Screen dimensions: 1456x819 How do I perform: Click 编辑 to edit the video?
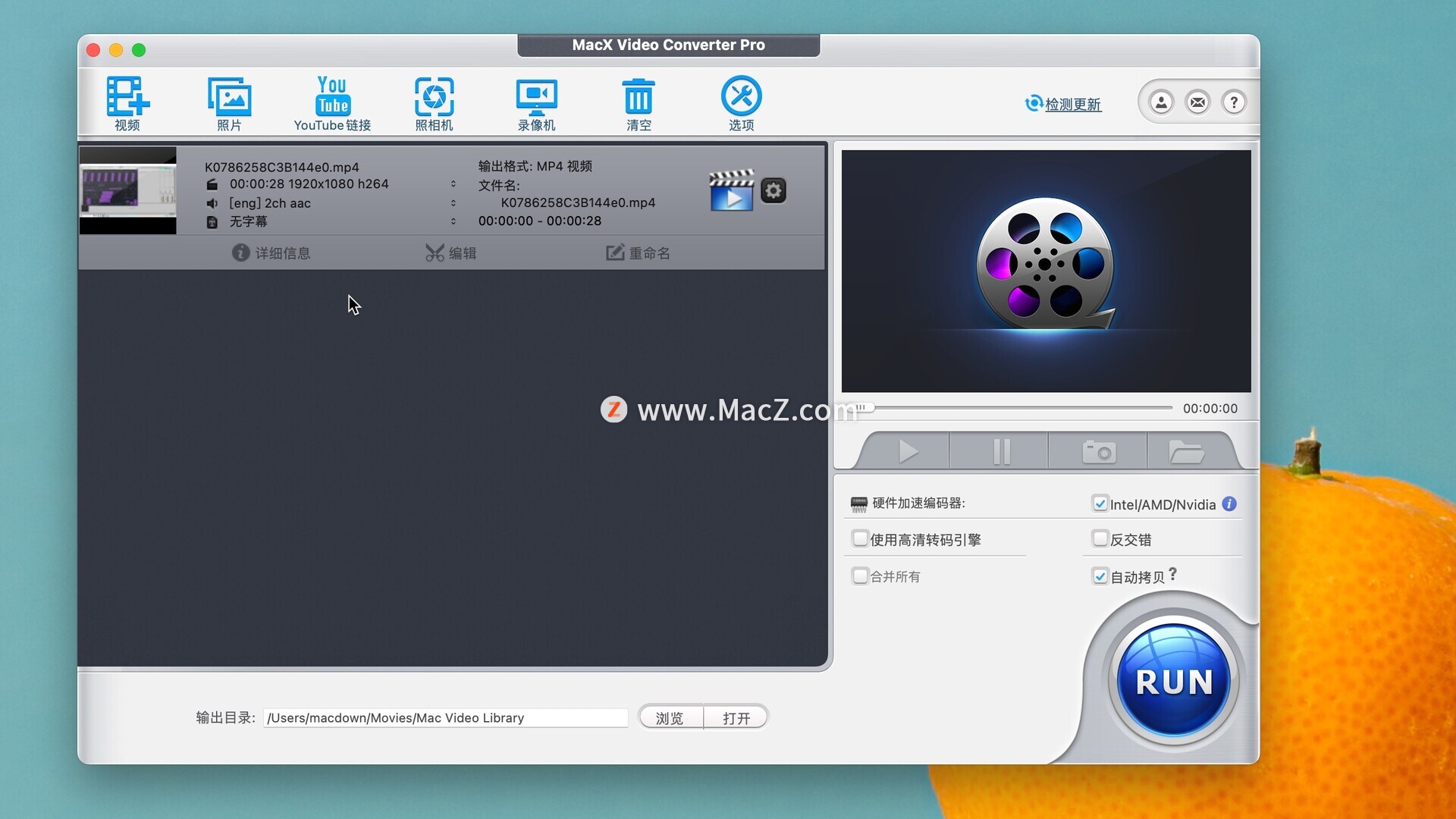click(x=450, y=253)
